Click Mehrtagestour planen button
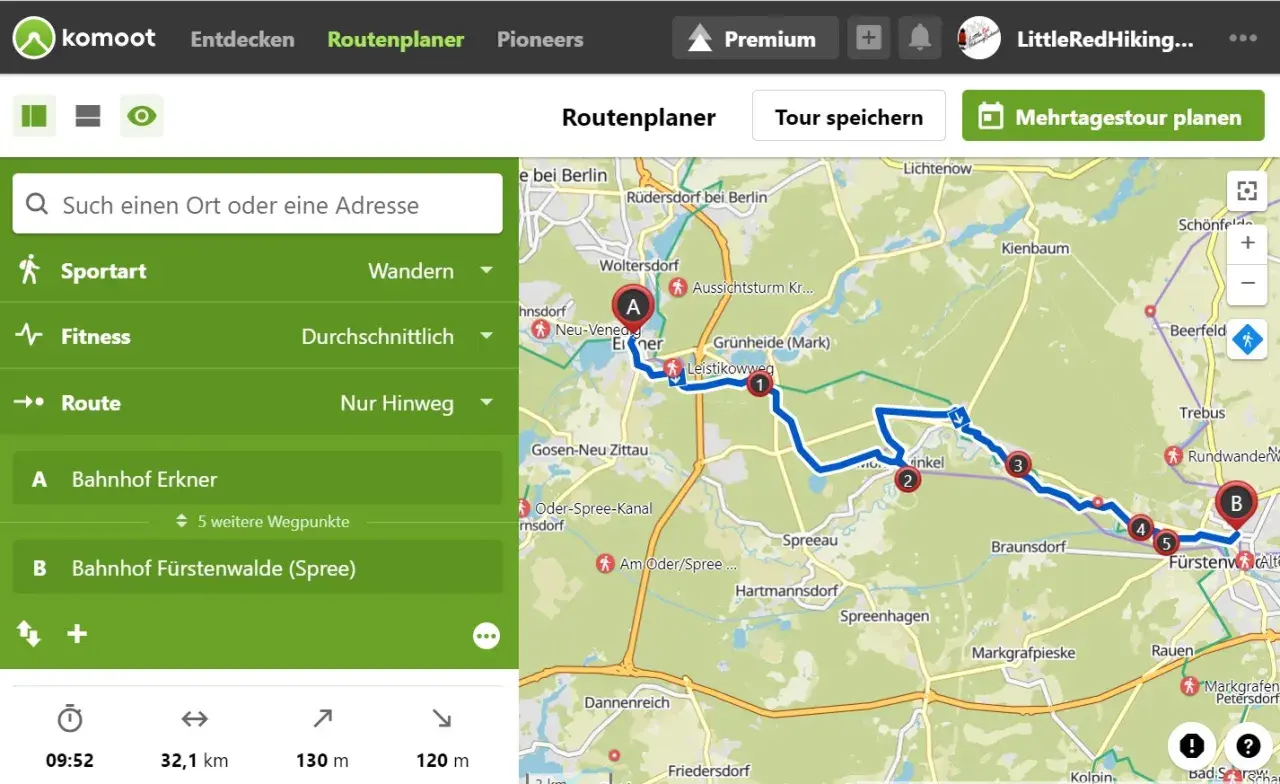The height and width of the screenshot is (784, 1280). pos(1113,116)
